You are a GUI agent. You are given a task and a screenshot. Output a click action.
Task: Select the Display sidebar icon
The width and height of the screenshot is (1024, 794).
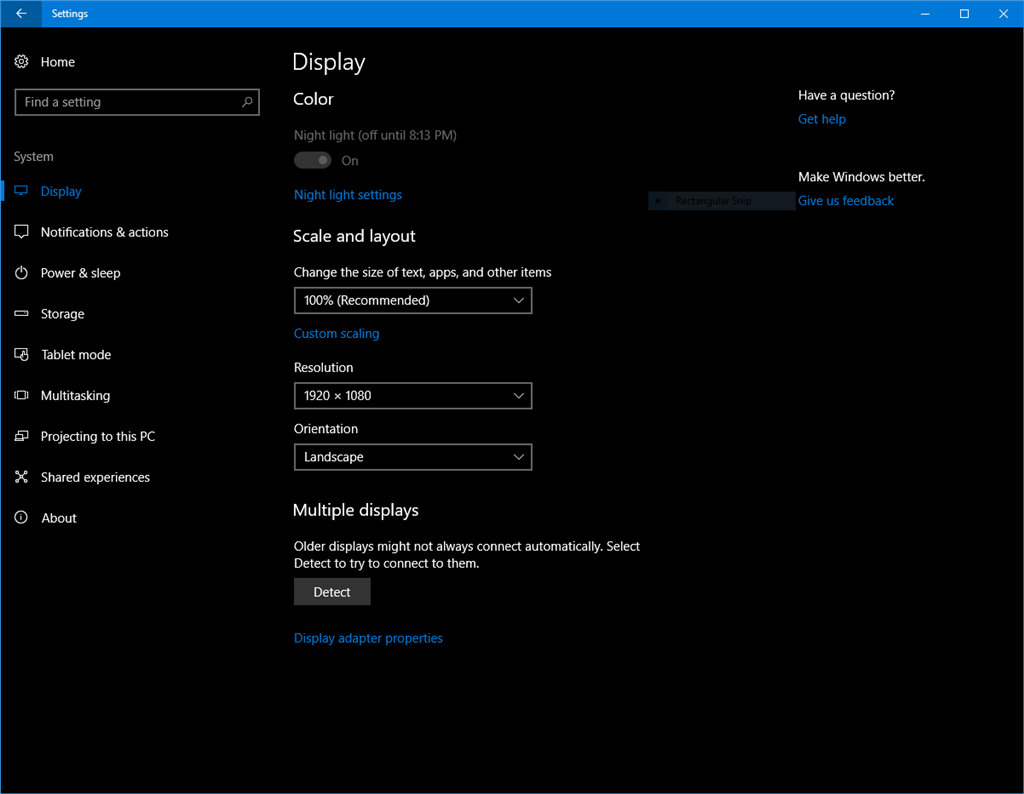point(21,191)
